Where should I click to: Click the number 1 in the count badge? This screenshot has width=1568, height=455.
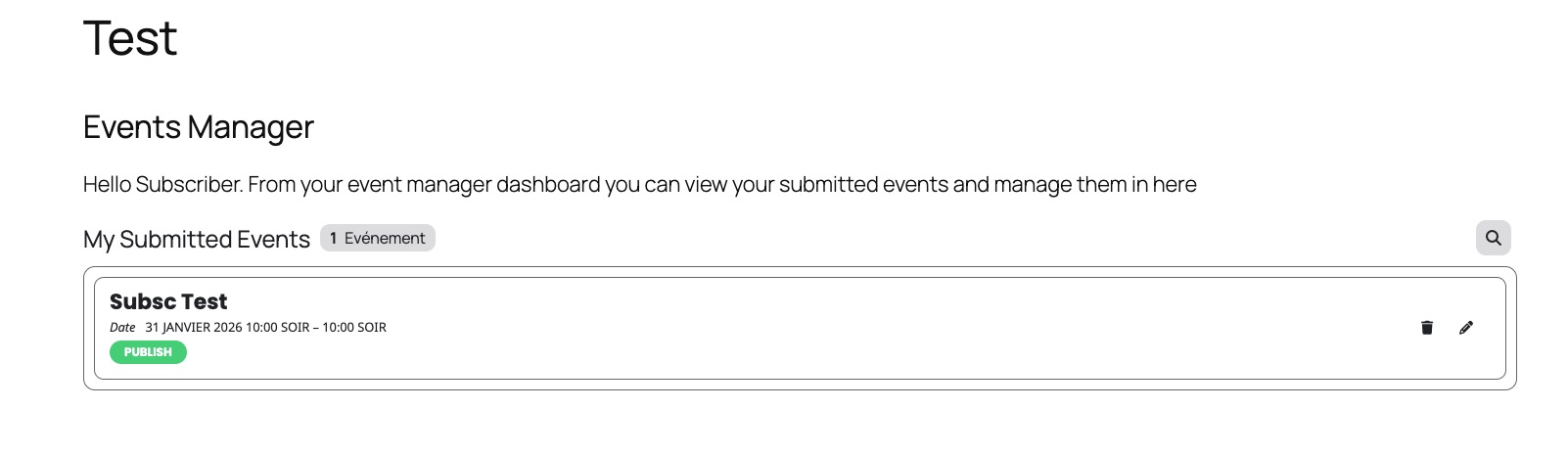pyautogui.click(x=334, y=238)
